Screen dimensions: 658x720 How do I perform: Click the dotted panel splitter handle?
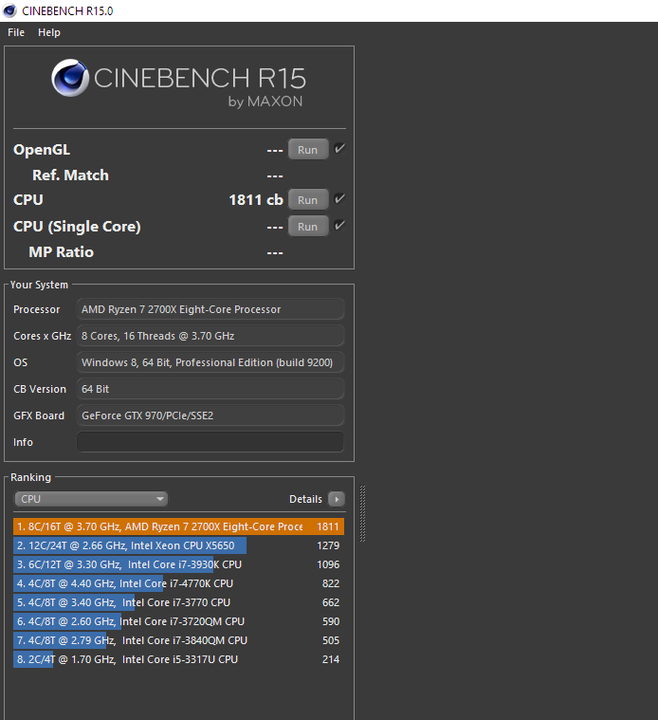point(362,513)
